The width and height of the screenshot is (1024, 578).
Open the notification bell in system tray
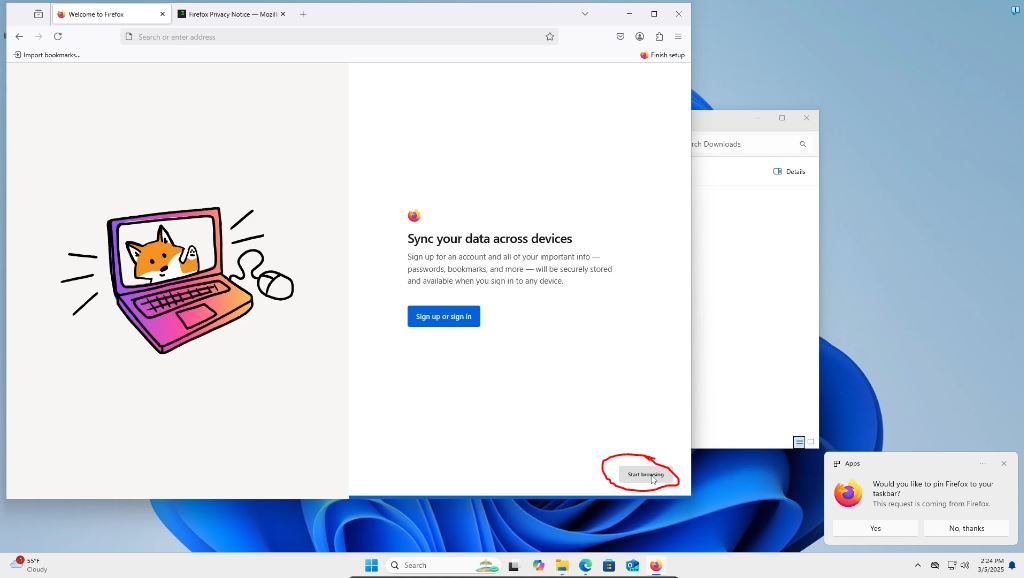tap(1012, 565)
